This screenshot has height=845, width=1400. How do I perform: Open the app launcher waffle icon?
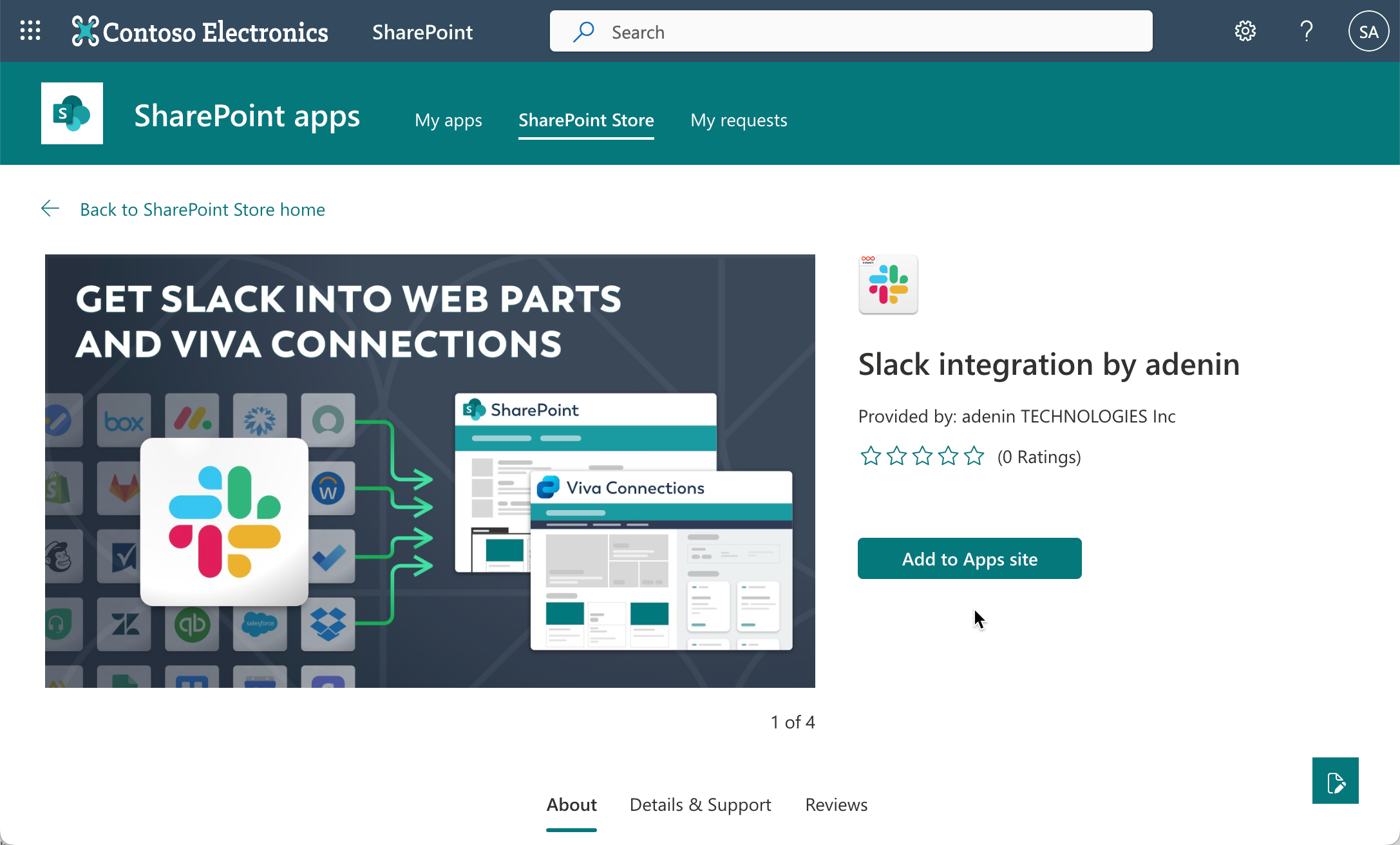(x=30, y=31)
